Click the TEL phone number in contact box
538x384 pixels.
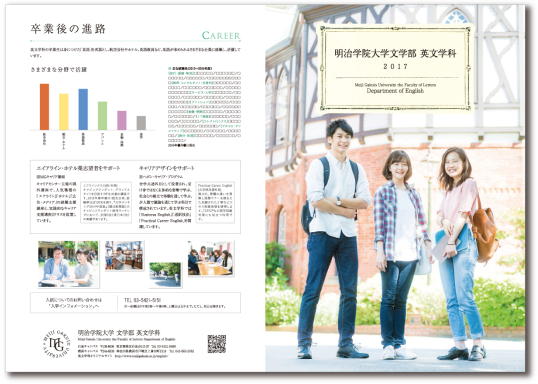pos(142,300)
